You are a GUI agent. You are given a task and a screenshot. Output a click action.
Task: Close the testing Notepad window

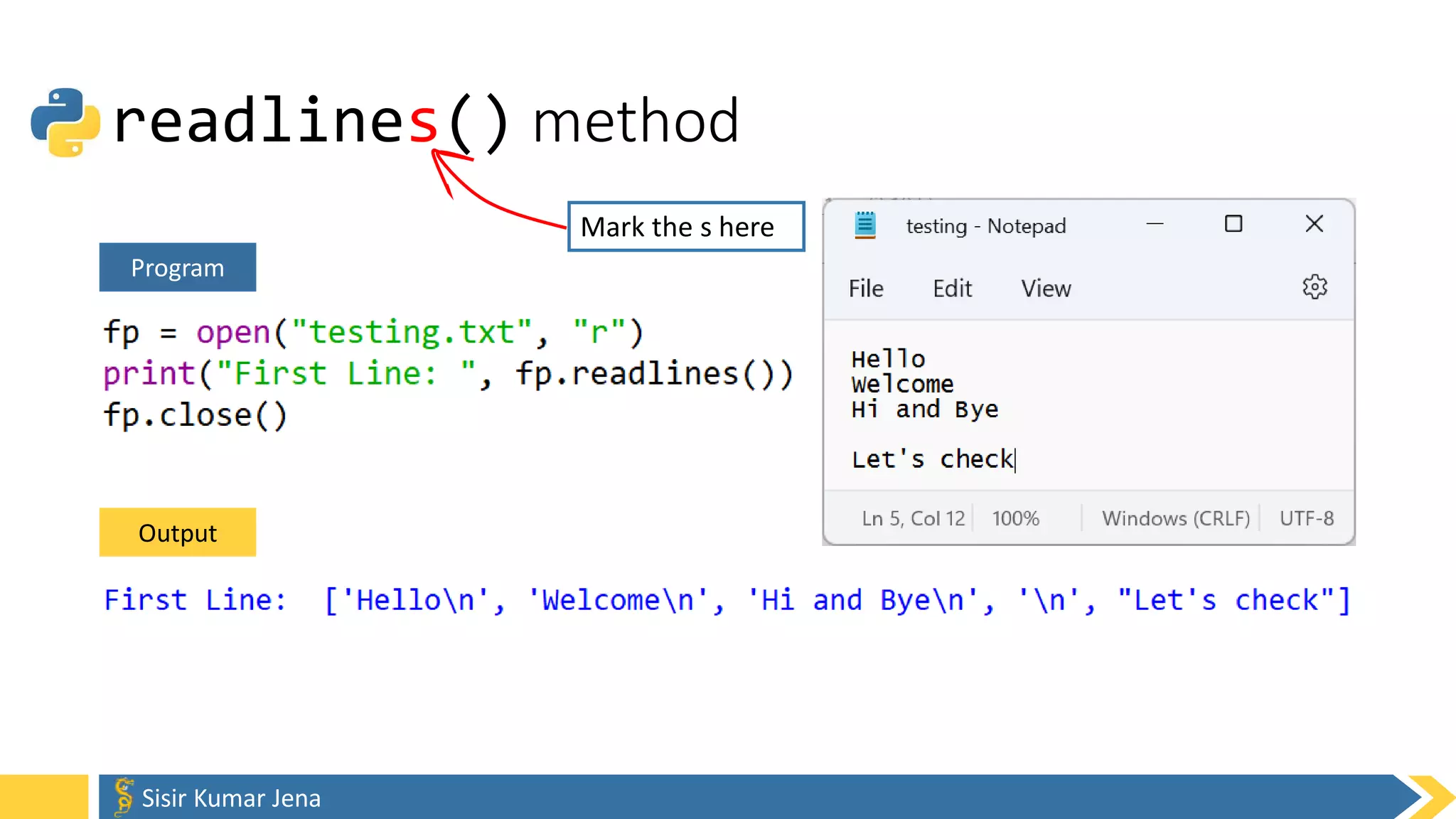[1315, 224]
